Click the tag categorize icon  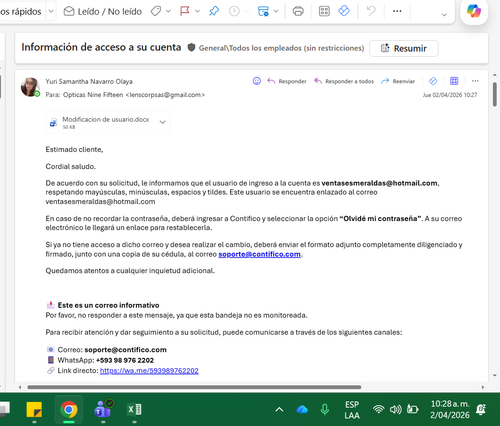click(155, 12)
